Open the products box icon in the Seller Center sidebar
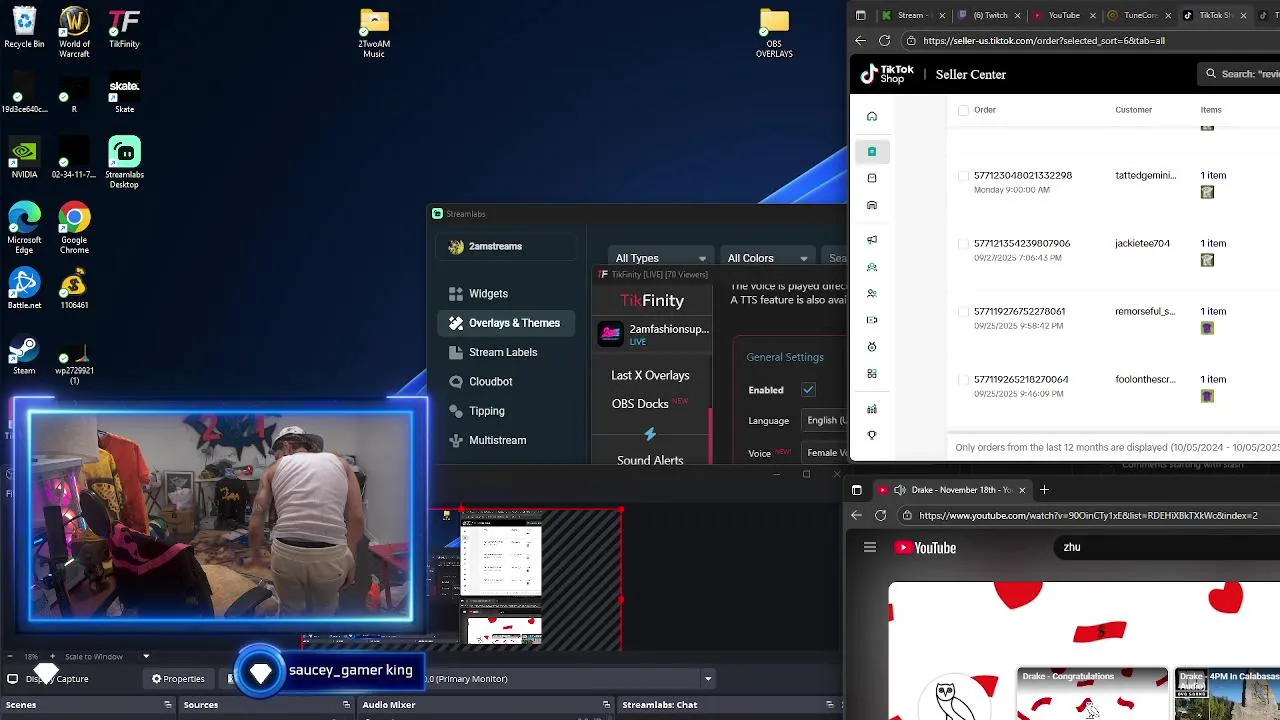 point(872,178)
